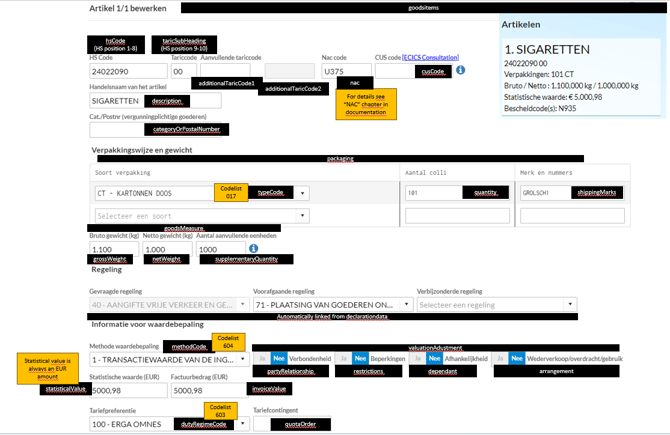Click the Artikelen panel heading
This screenshot has height=435, width=670.
click(x=521, y=24)
